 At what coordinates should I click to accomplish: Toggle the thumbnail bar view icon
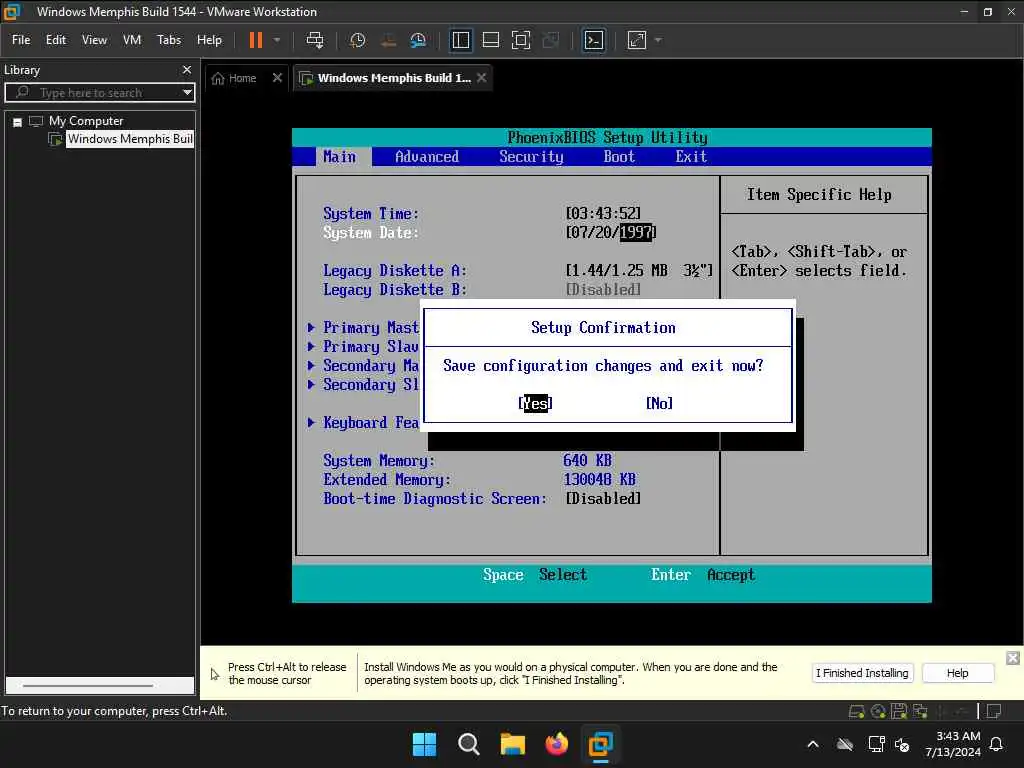[490, 40]
